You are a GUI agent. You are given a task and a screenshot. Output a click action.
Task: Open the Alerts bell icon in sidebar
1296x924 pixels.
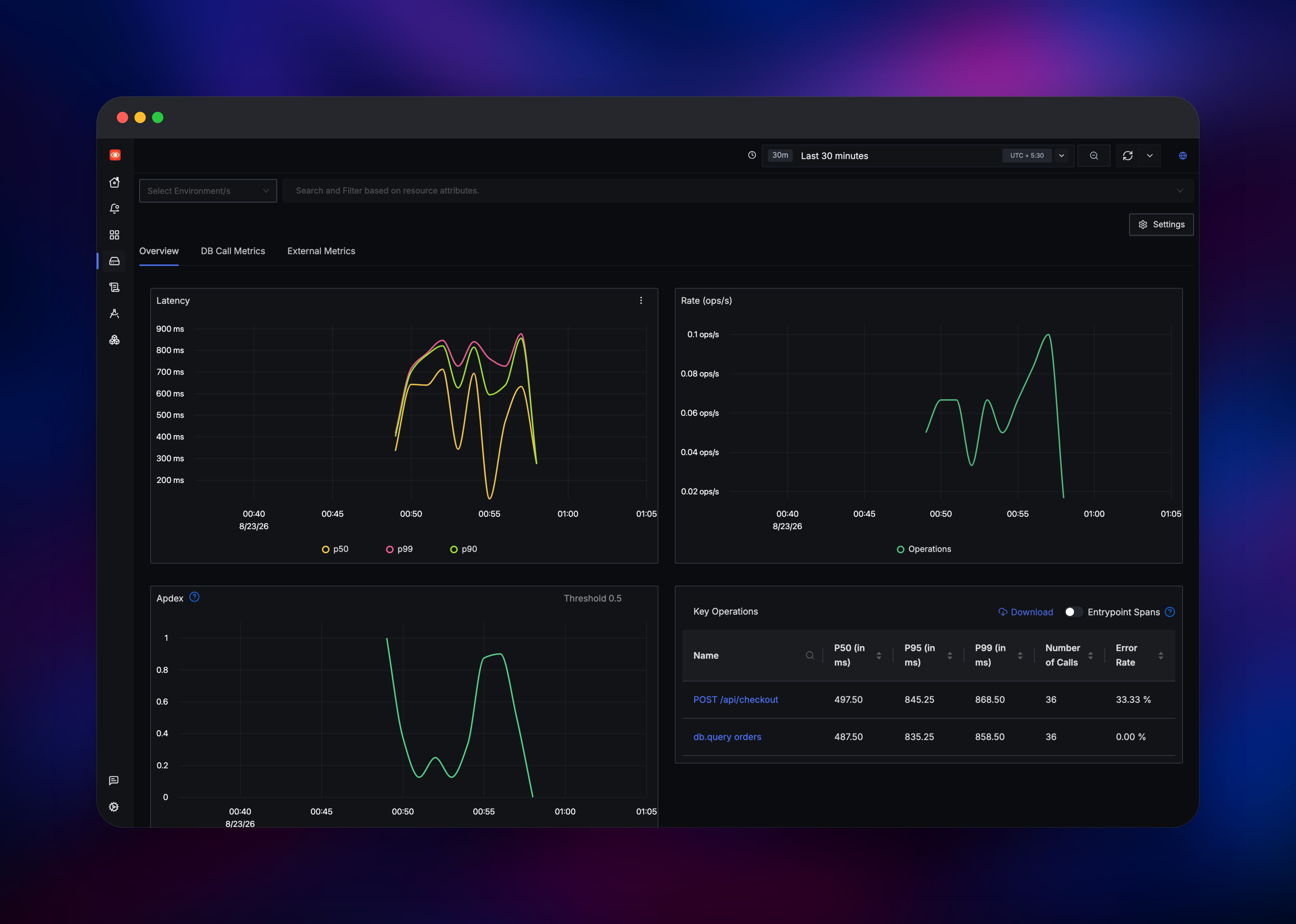[114, 209]
